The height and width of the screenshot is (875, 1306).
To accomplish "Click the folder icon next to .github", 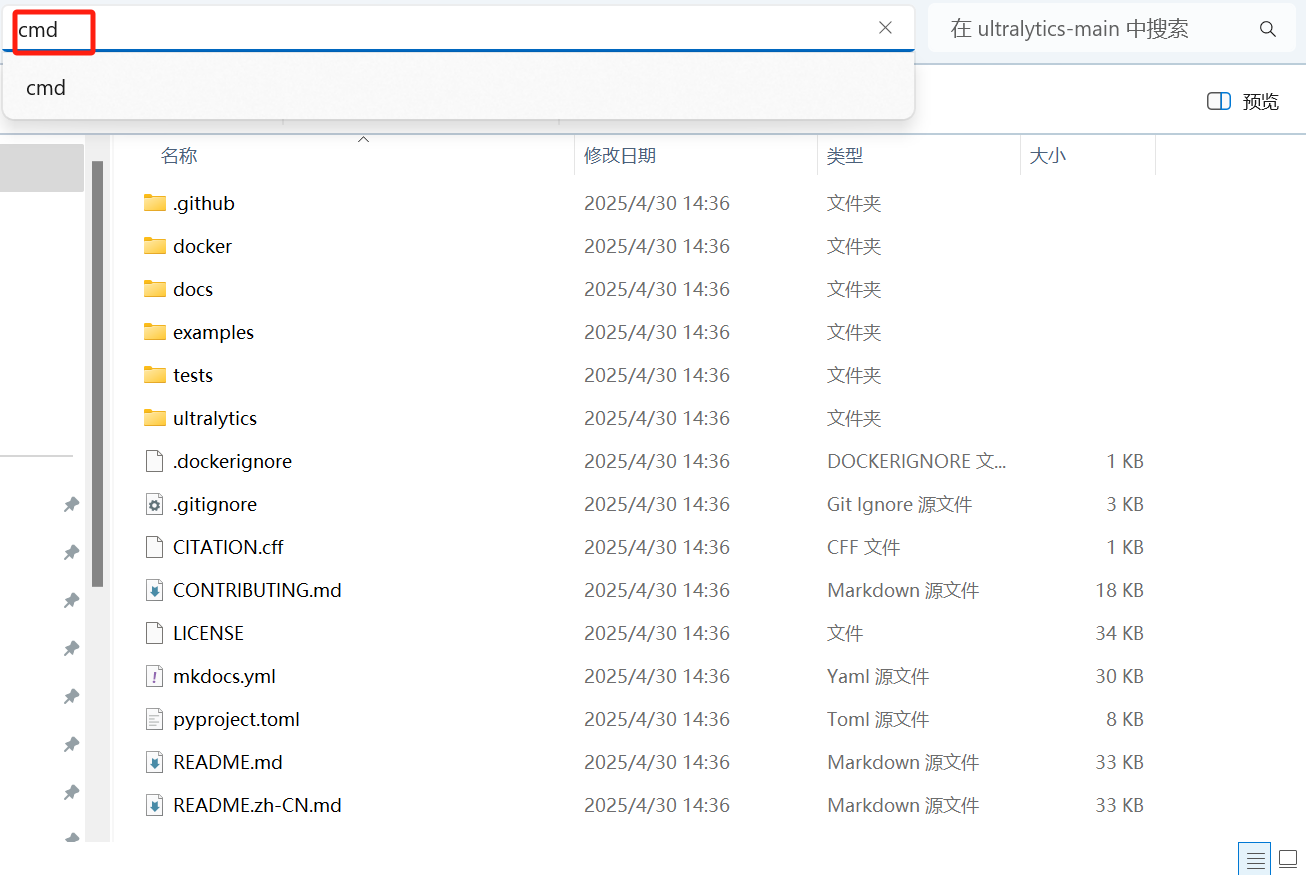I will (154, 203).
